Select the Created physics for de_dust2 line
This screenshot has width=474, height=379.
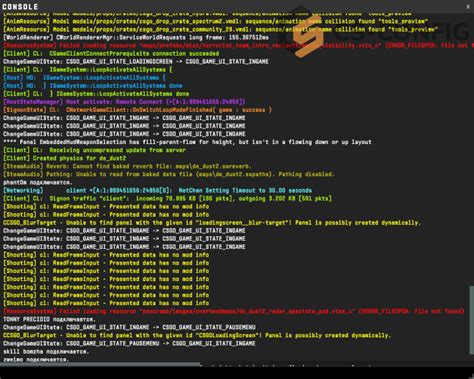click(x=65, y=158)
